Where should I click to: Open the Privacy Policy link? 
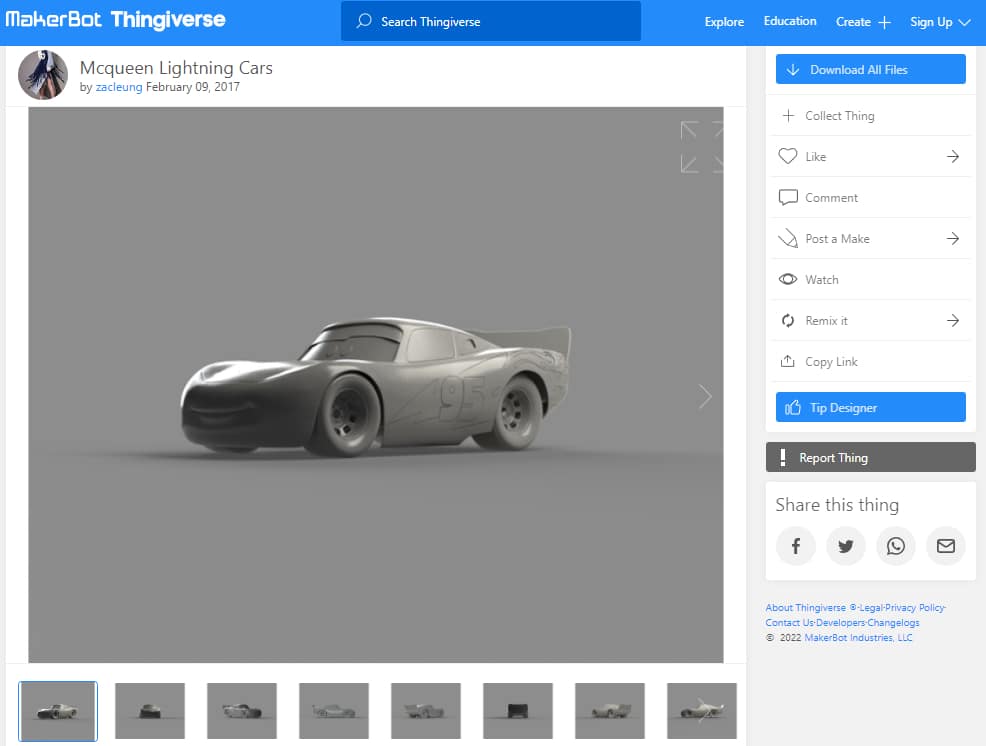914,608
